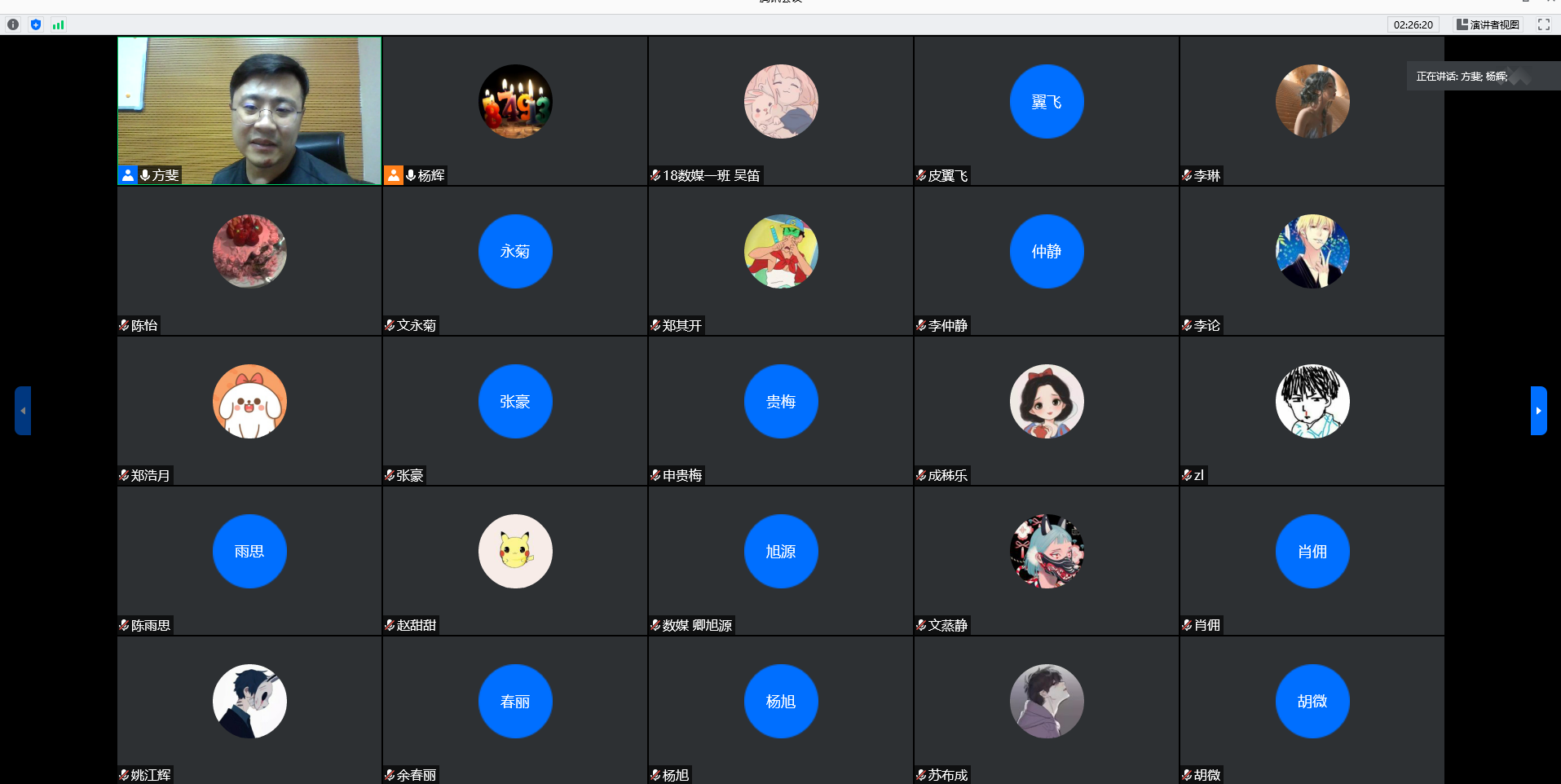This screenshot has width=1561, height=784.
Task: Click the host badge icon on 方斐
Action: tap(128, 175)
